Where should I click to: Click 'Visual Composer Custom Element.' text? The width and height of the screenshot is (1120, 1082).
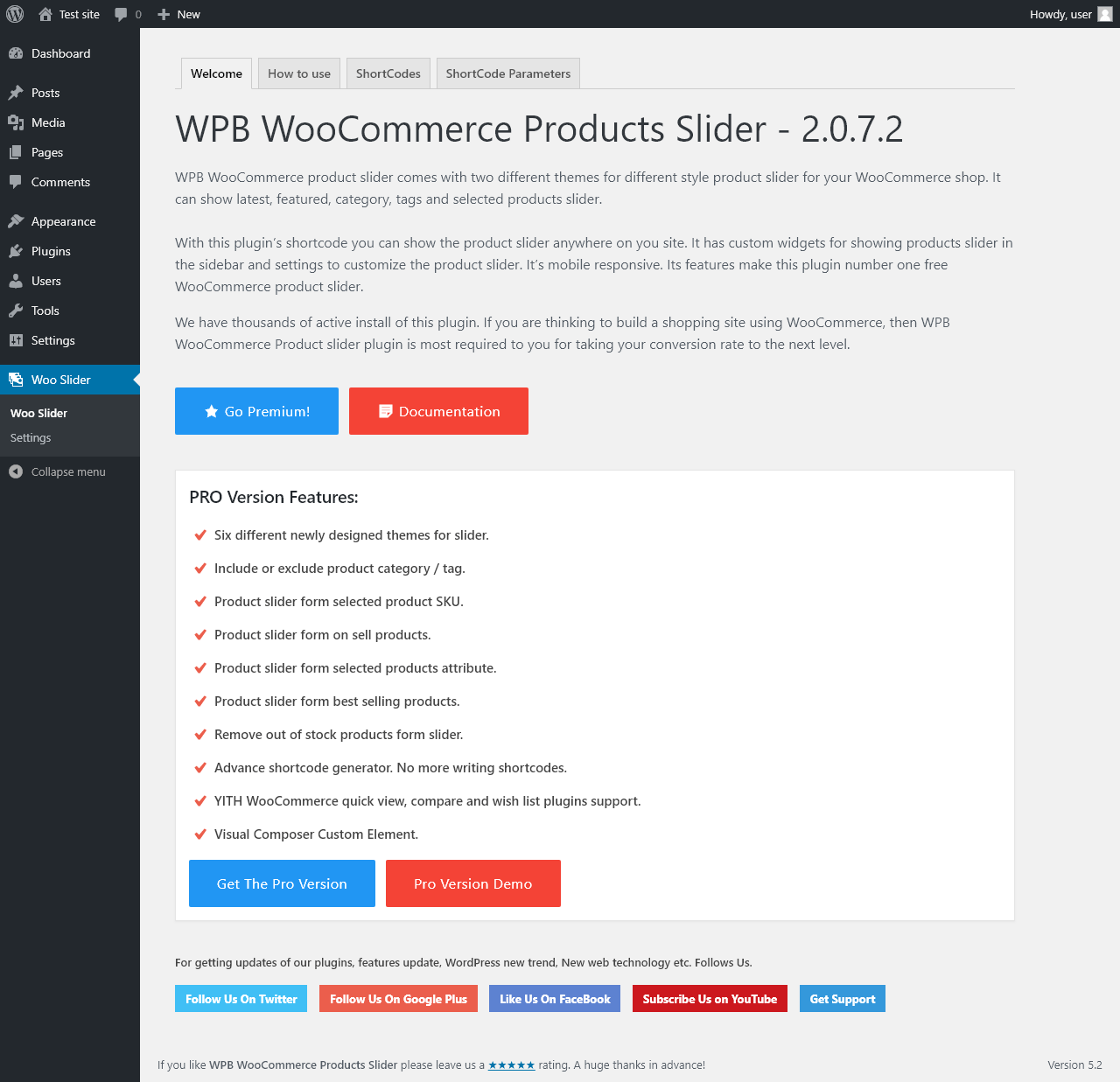click(316, 834)
